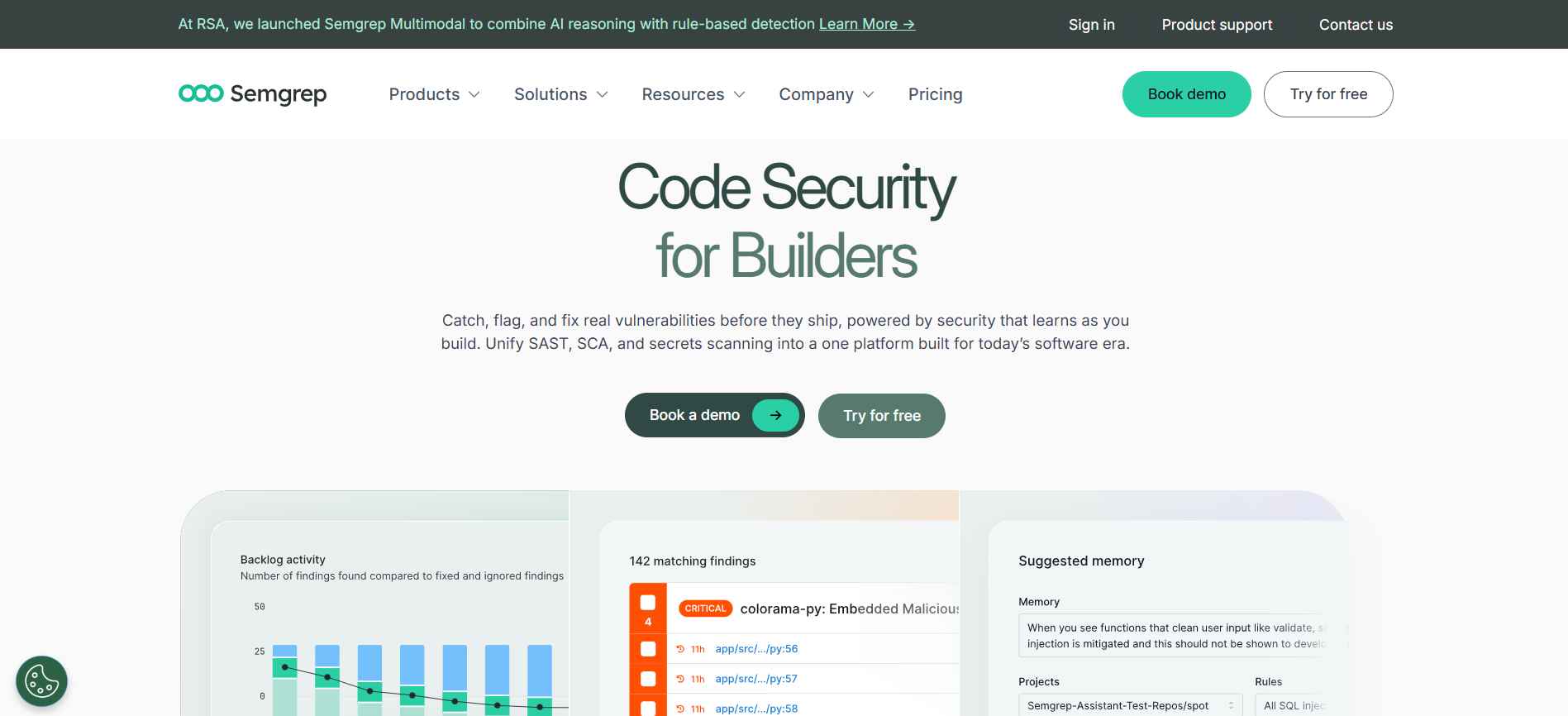This screenshot has height=716, width=1568.
Task: Click the history icon beside app/src/.../py:56
Action: (680, 649)
